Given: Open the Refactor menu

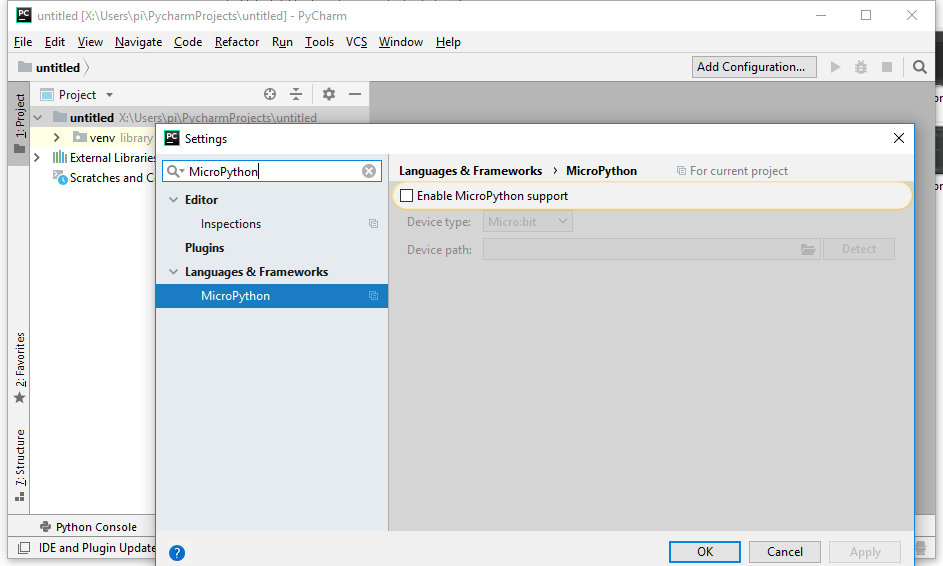Looking at the screenshot, I should coord(237,42).
